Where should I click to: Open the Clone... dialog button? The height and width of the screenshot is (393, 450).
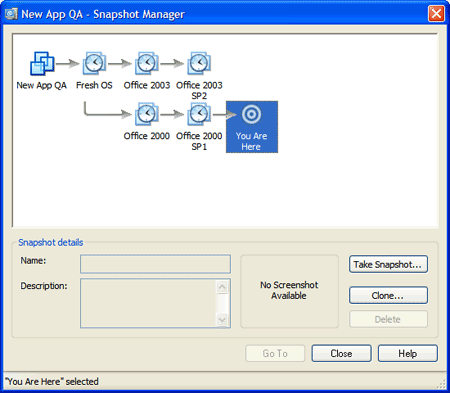tap(388, 295)
